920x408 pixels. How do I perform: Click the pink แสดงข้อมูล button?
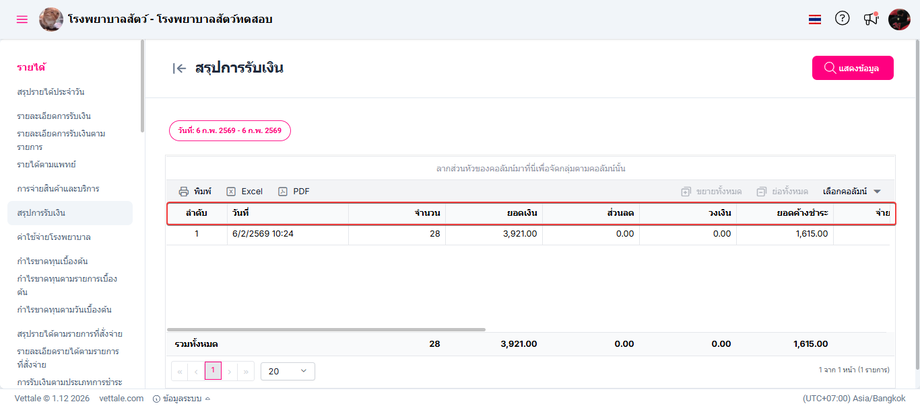point(852,68)
